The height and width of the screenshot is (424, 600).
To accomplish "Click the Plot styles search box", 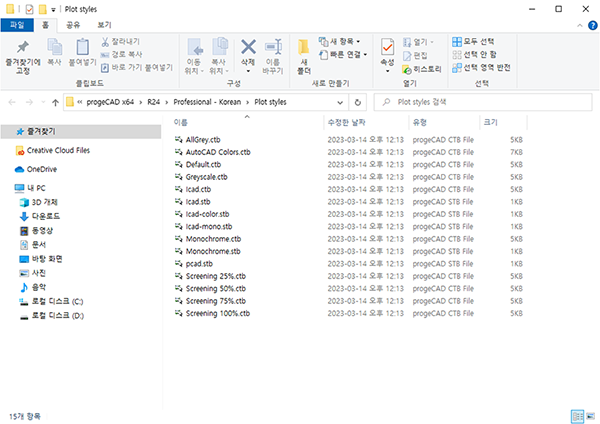I will click(483, 102).
